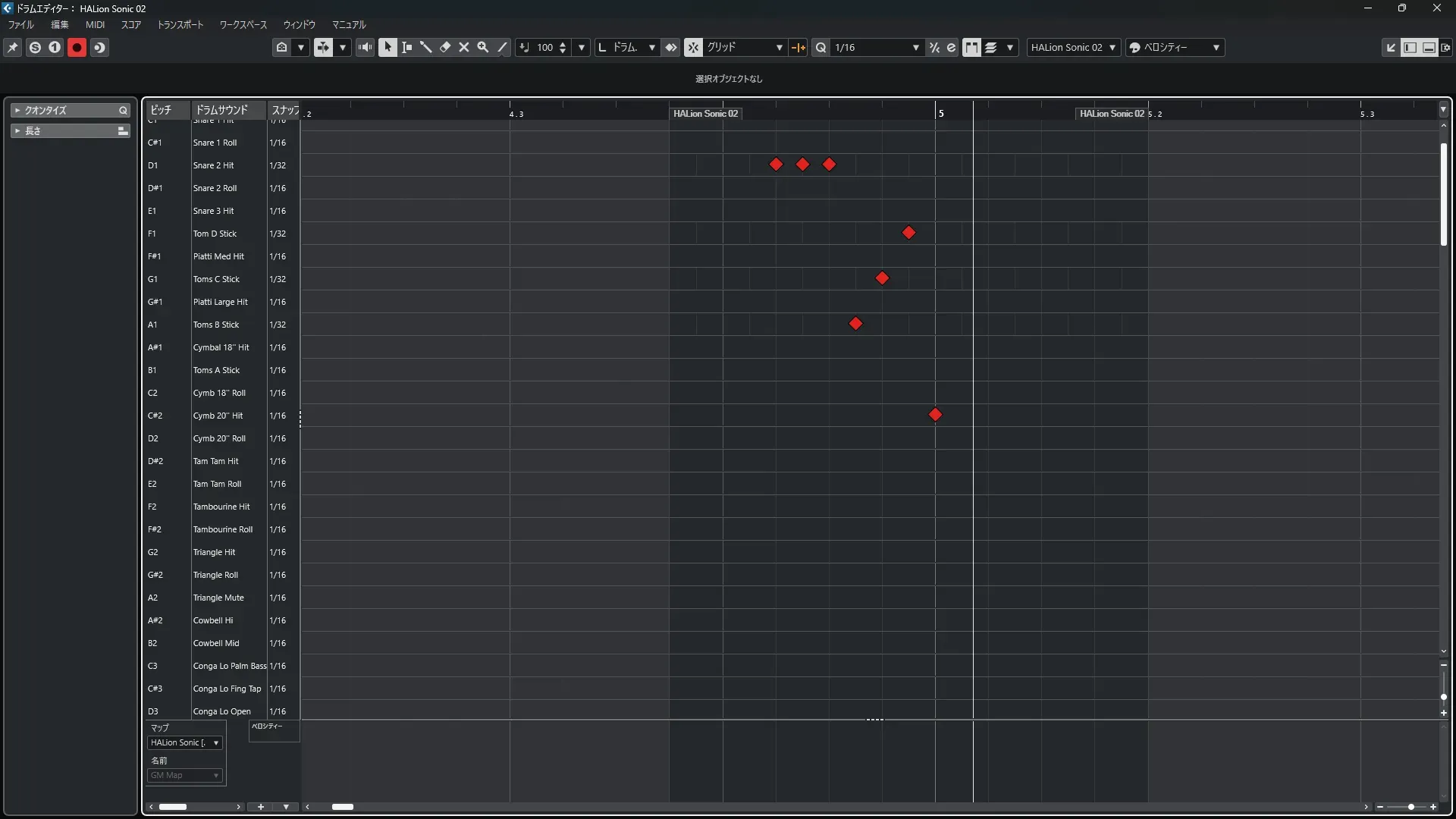The height and width of the screenshot is (819, 1456).
Task: Open the MIDI menu
Action: point(95,25)
